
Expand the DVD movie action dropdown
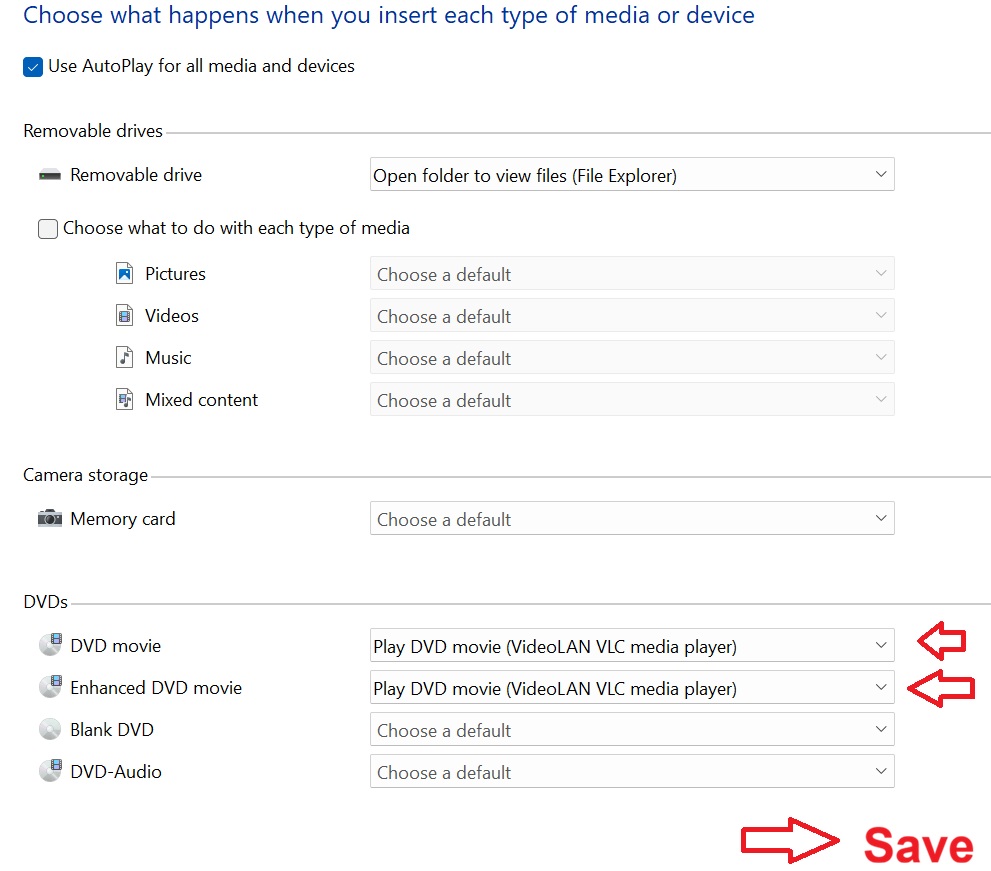632,645
